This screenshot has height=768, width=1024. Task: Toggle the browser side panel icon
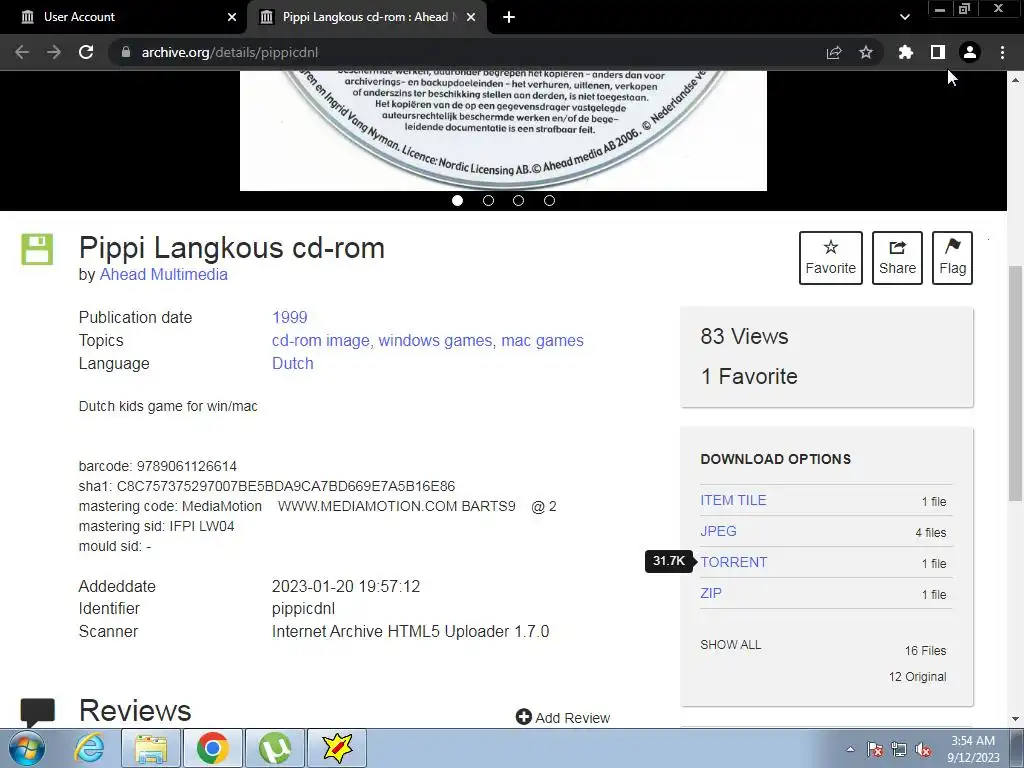coord(938,52)
